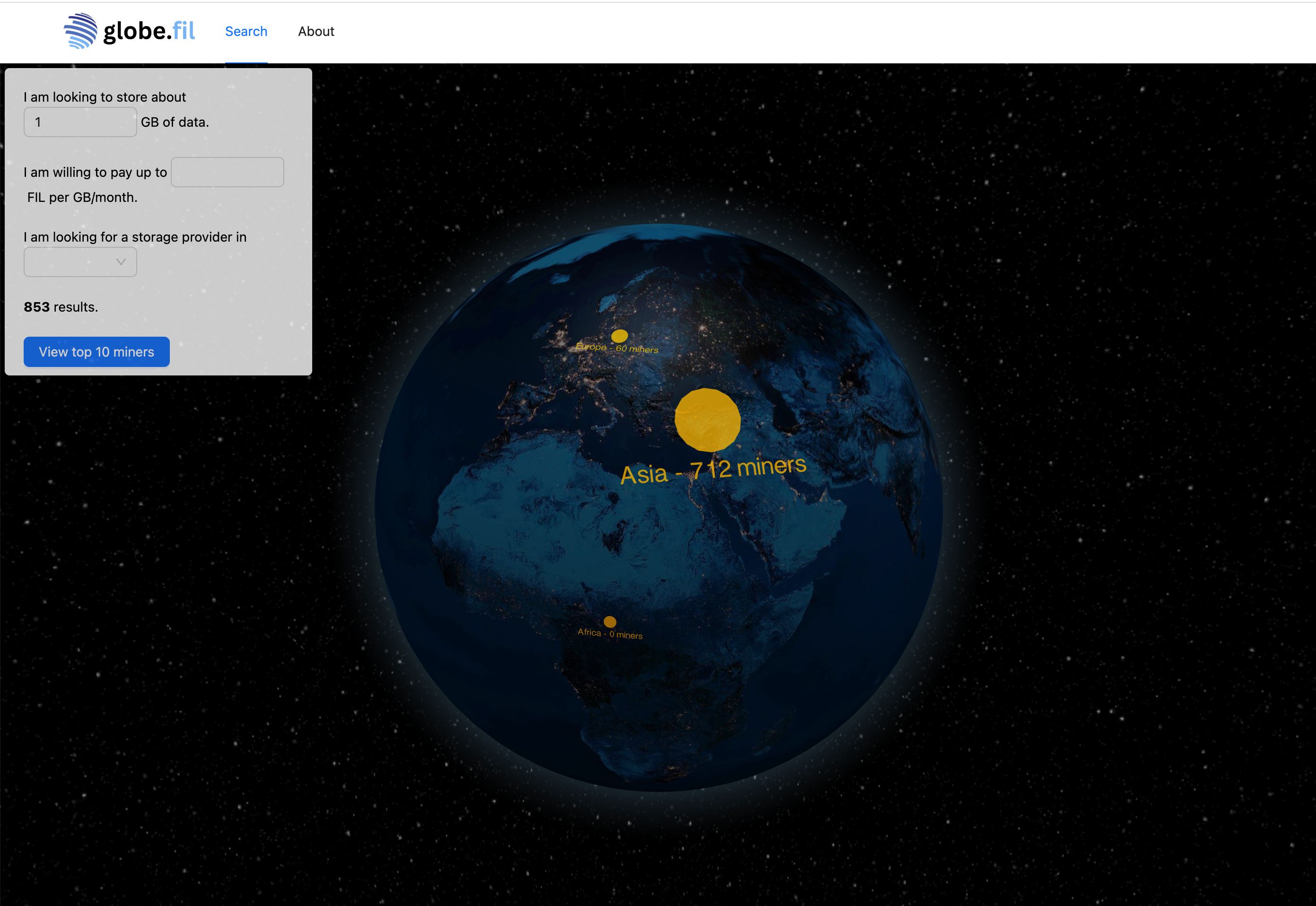This screenshot has width=1316, height=906.
Task: Click the "Africa - 0 miners" label
Action: [x=610, y=634]
